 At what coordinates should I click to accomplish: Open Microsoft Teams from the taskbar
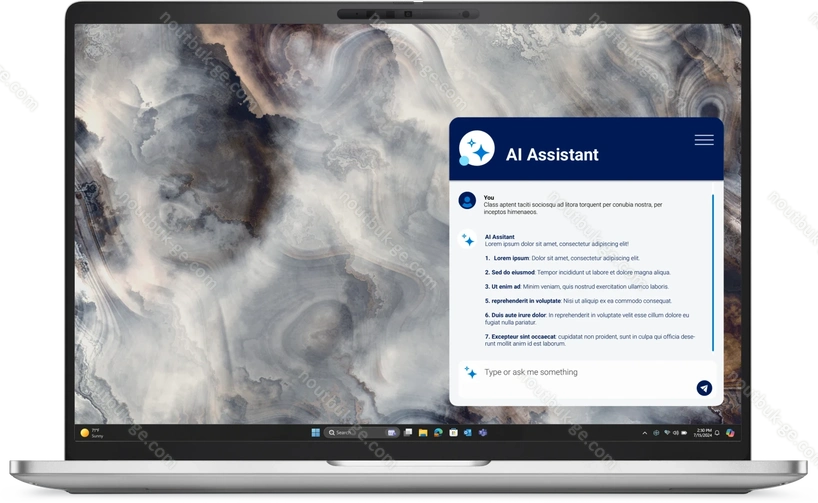481,432
